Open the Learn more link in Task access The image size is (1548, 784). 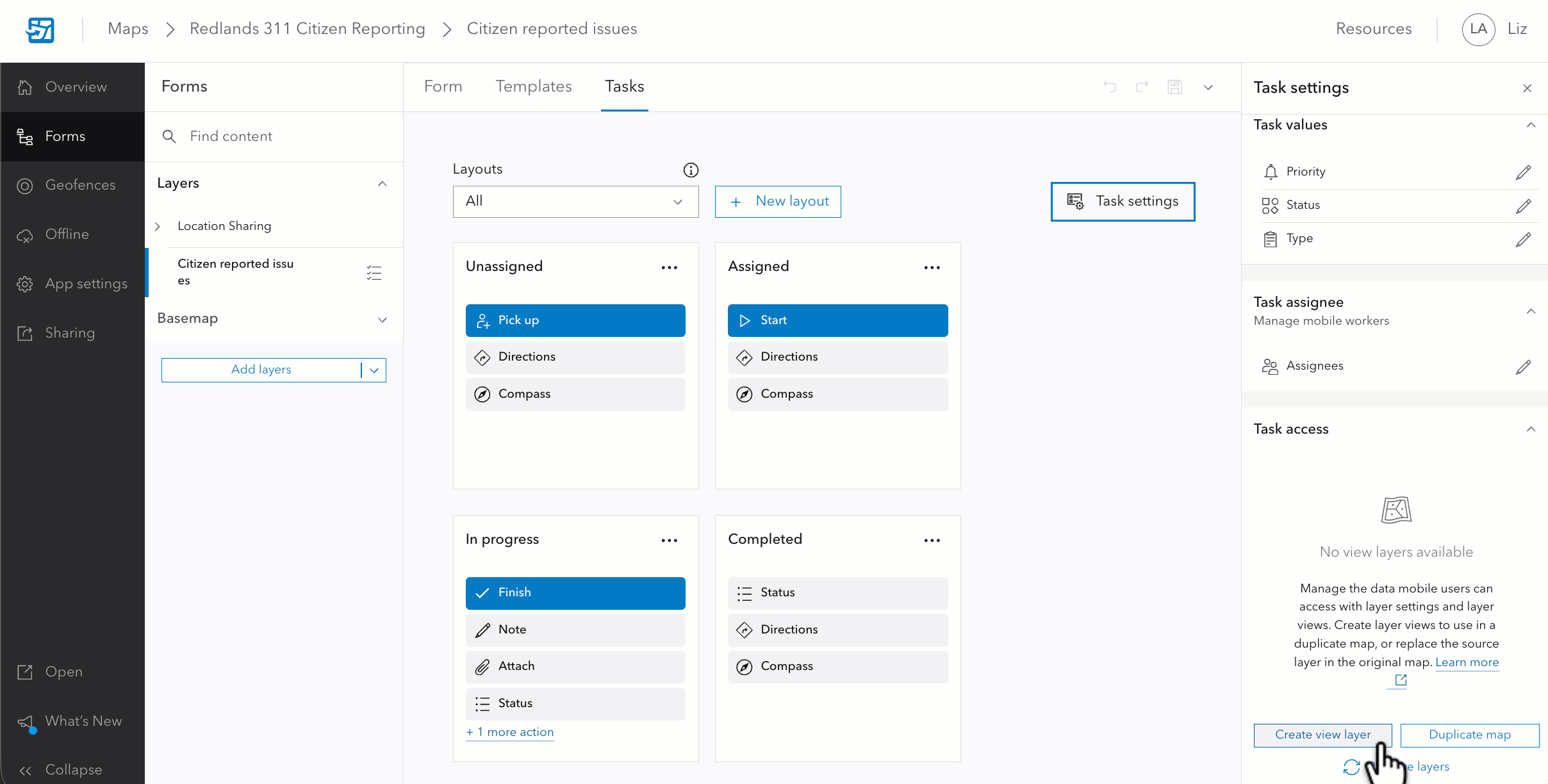click(1467, 662)
